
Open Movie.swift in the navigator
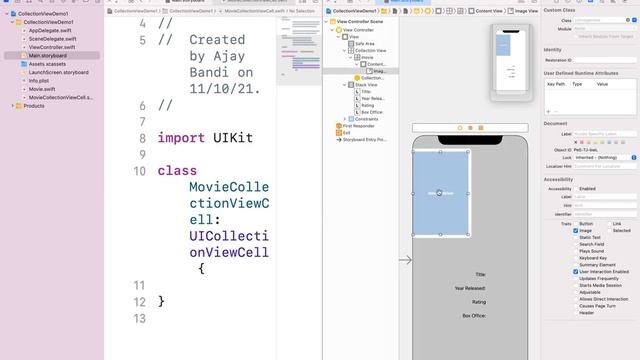point(42,89)
